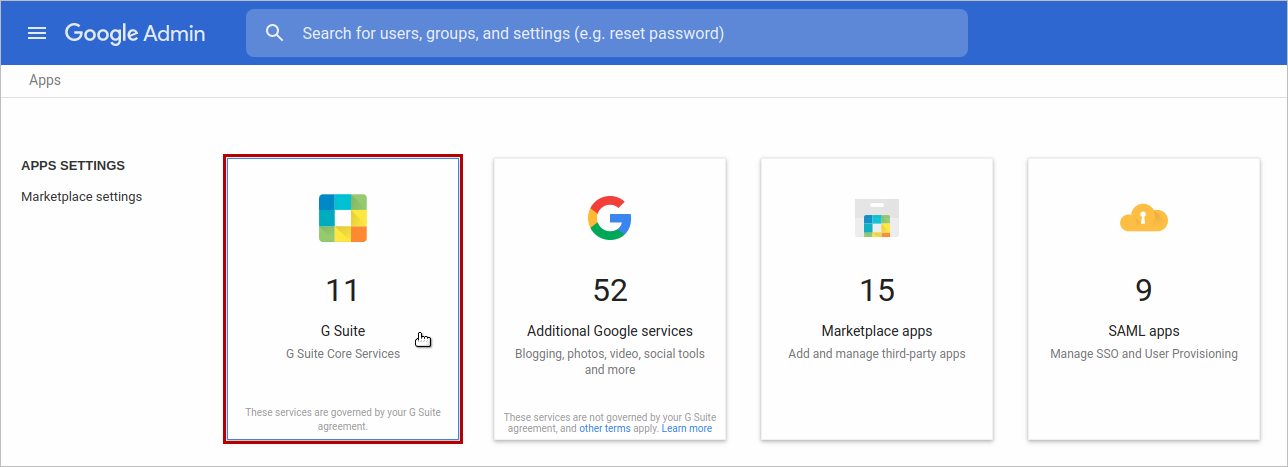Click the Google Admin logo
This screenshot has width=1288, height=467.
pyautogui.click(x=135, y=33)
